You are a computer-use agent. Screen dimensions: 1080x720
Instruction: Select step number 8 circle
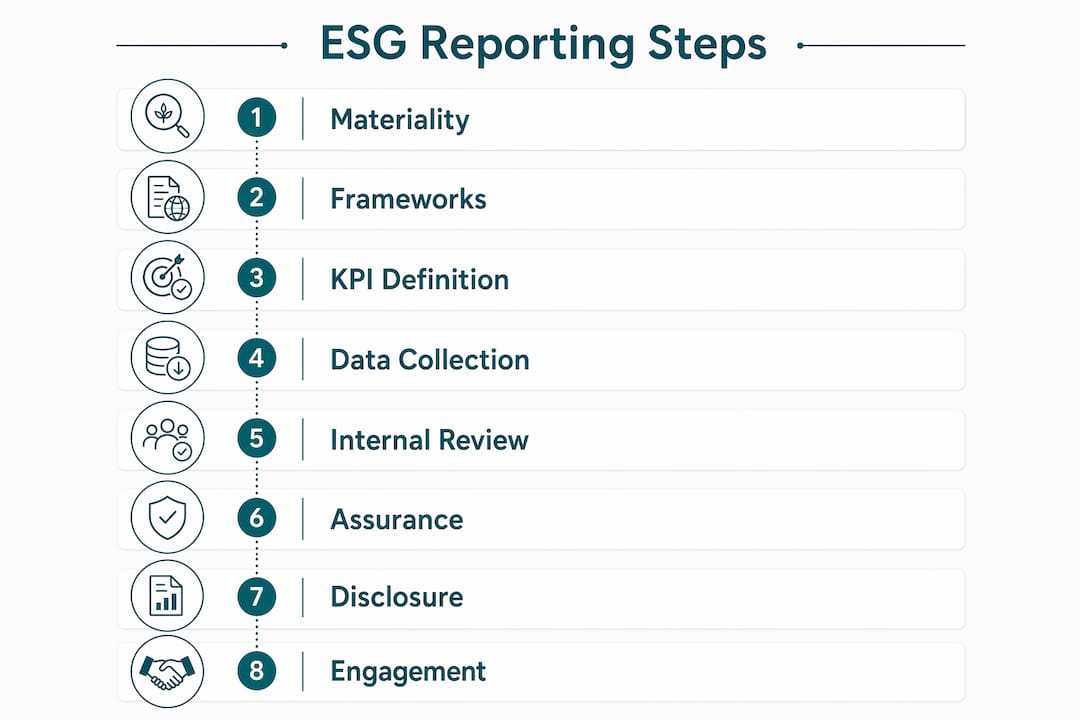tap(257, 671)
